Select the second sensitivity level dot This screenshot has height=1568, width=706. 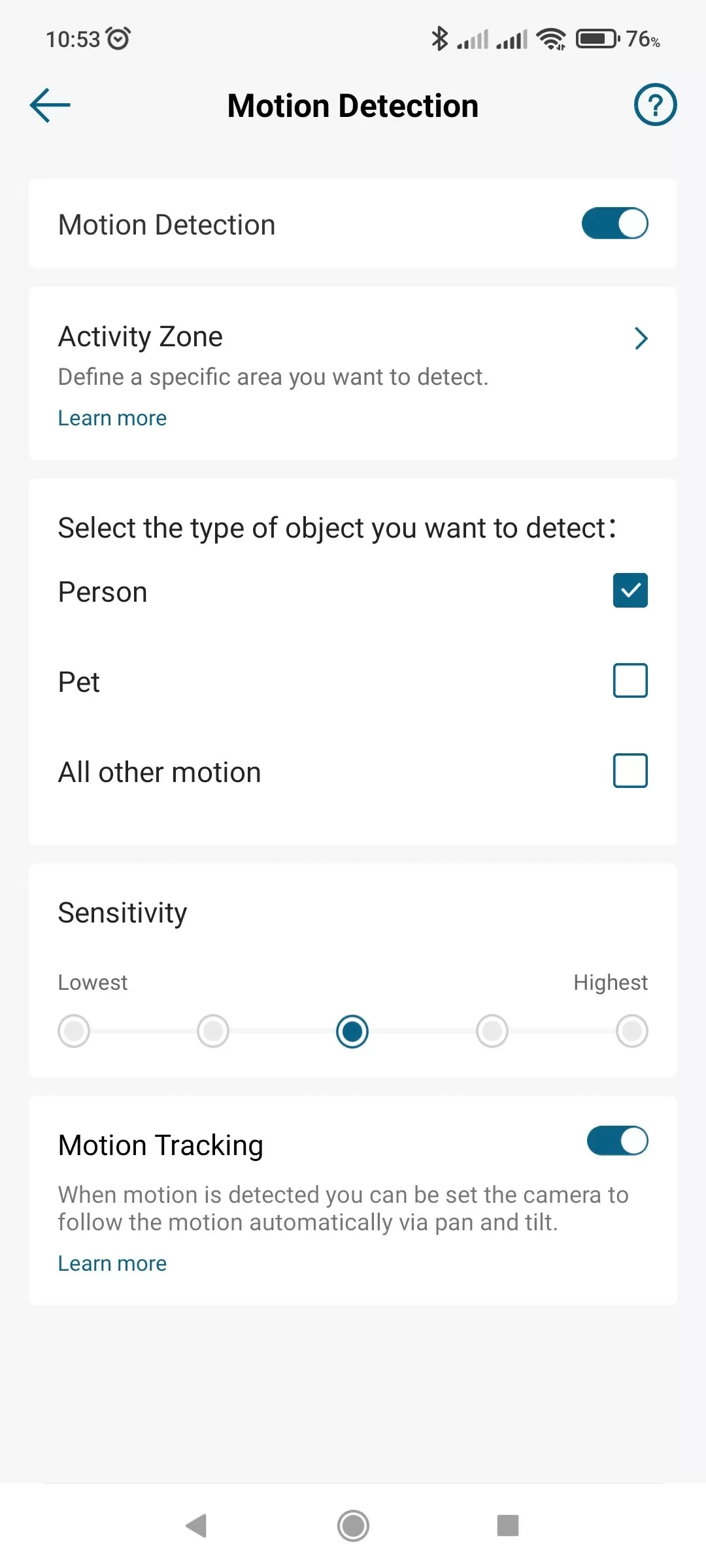(213, 1031)
